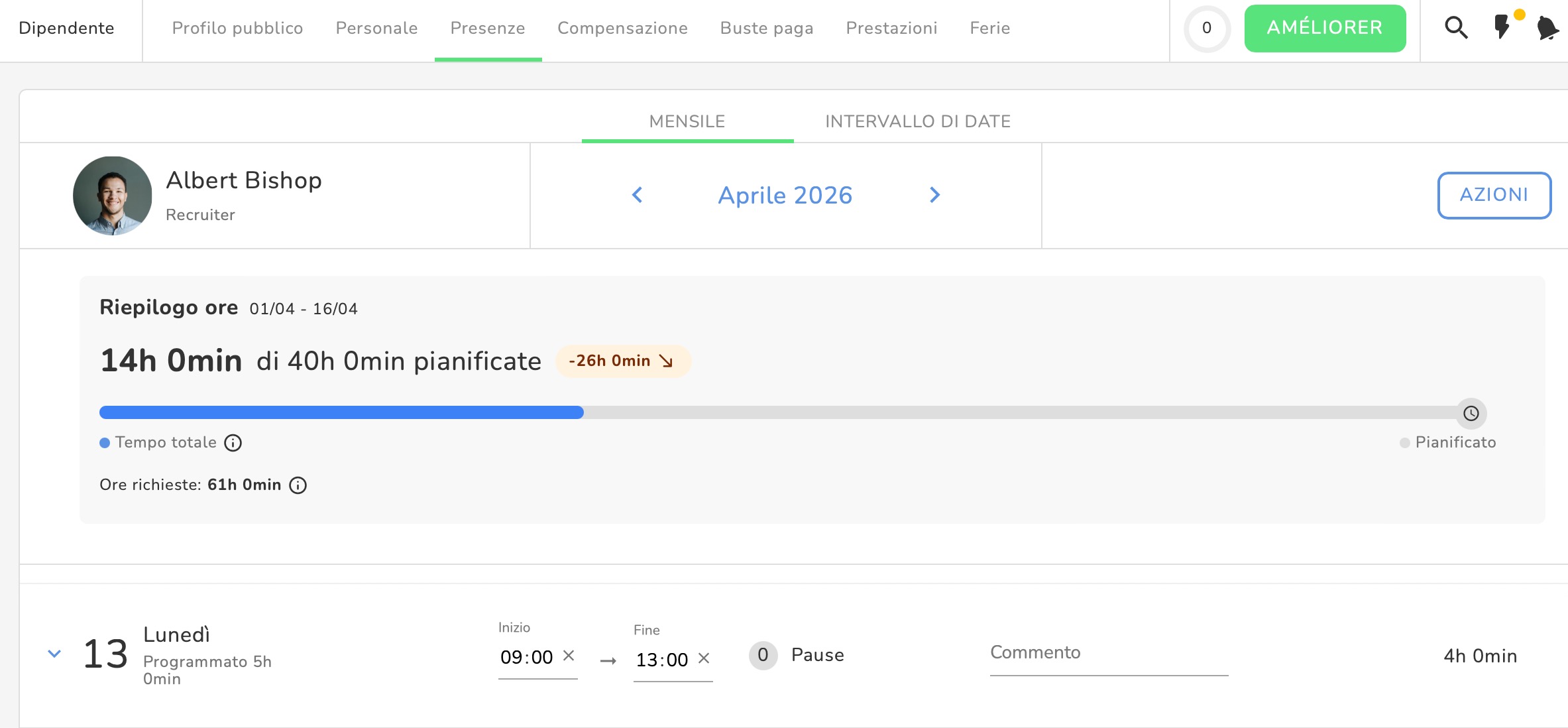Click the Pause count button

(x=763, y=656)
